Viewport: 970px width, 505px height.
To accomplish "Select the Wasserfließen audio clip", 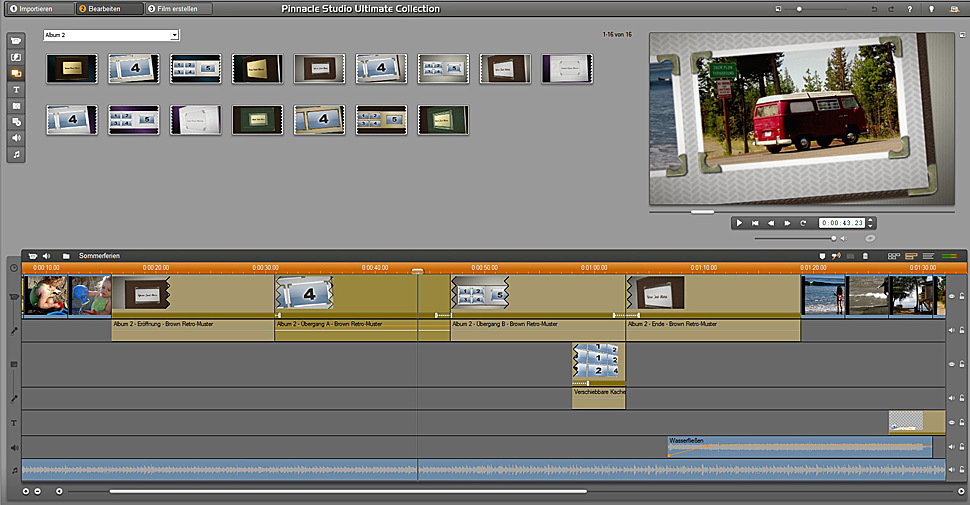I will click(800, 447).
